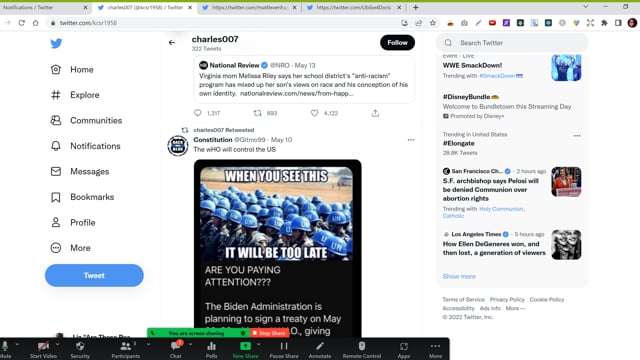
Task: Open Privacy Policy link
Action: click(507, 300)
